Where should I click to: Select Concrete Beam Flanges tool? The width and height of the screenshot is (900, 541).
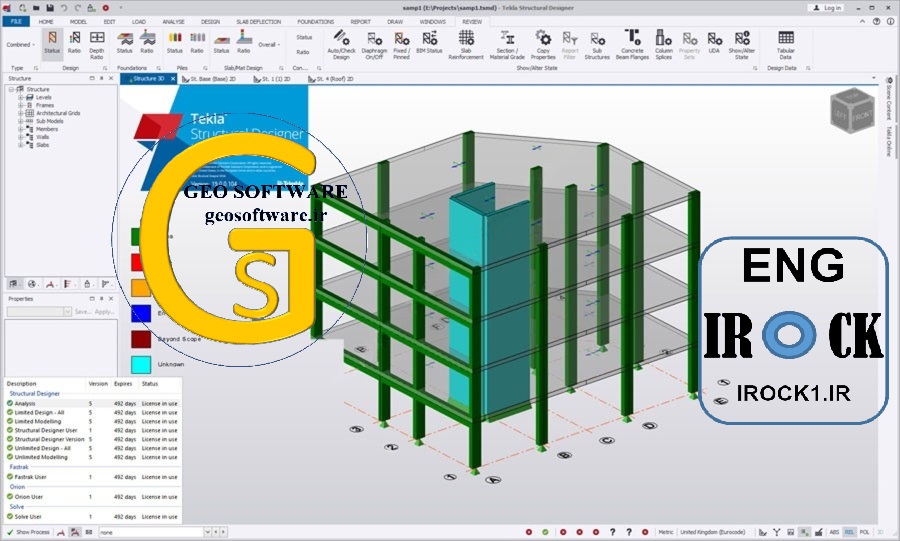(x=632, y=45)
